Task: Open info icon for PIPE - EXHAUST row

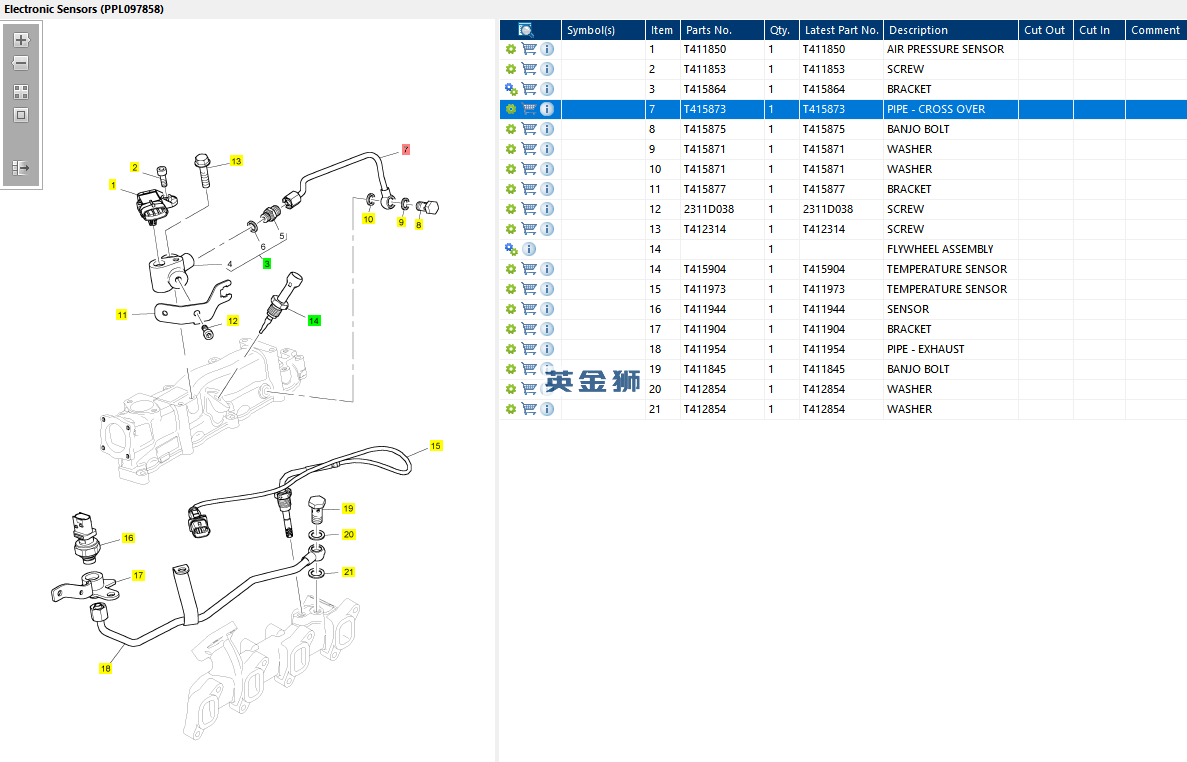Action: 547,349
